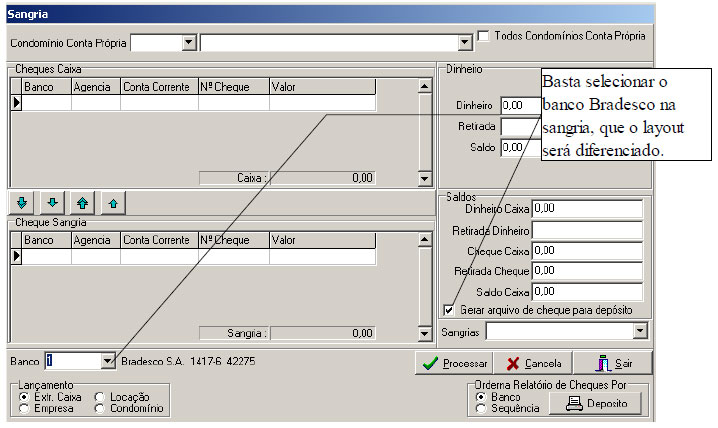Expand the wide condomínio name dropdown
718x428 pixels.
[464, 43]
